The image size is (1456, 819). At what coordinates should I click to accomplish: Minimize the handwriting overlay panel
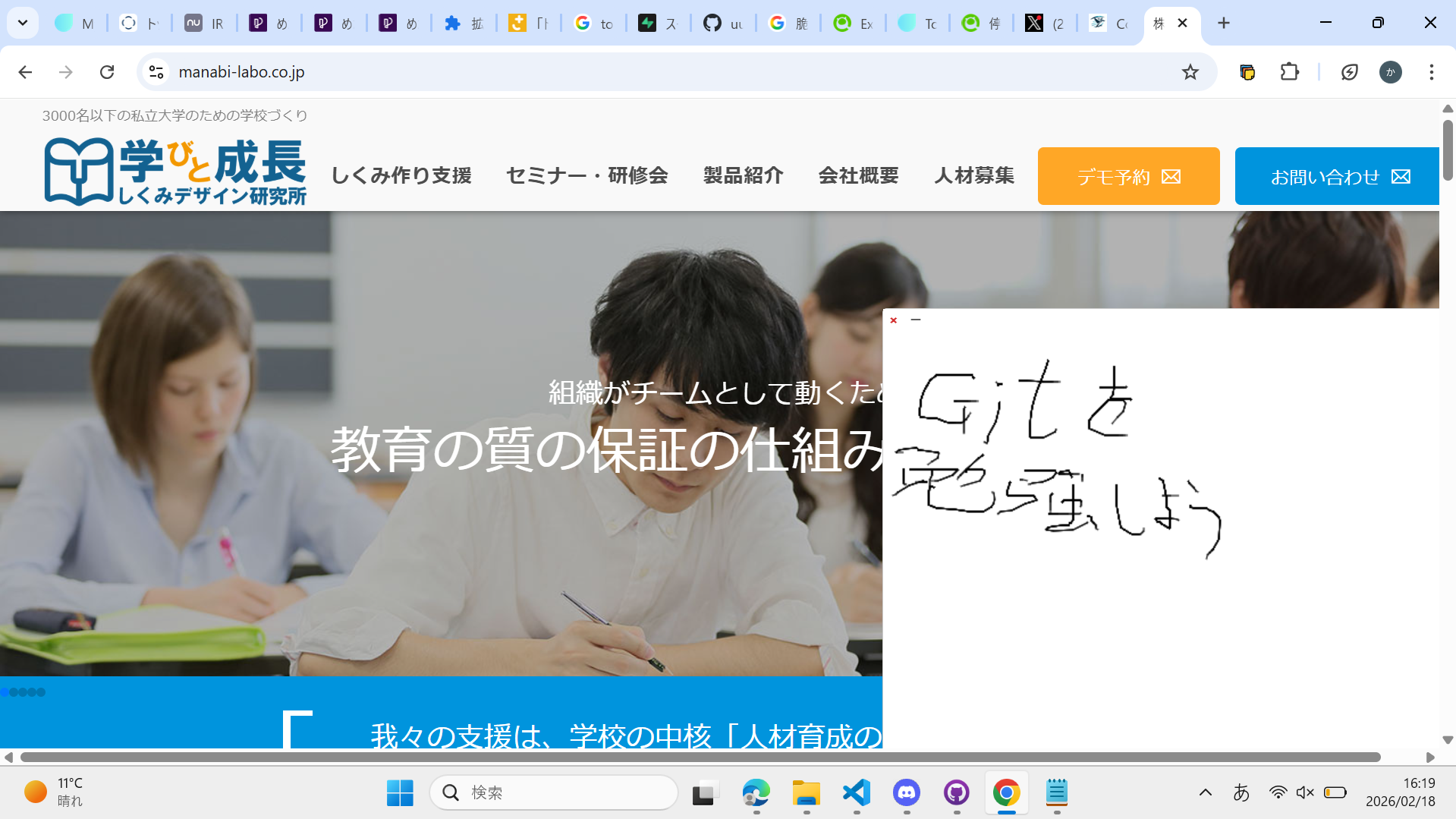point(916,320)
